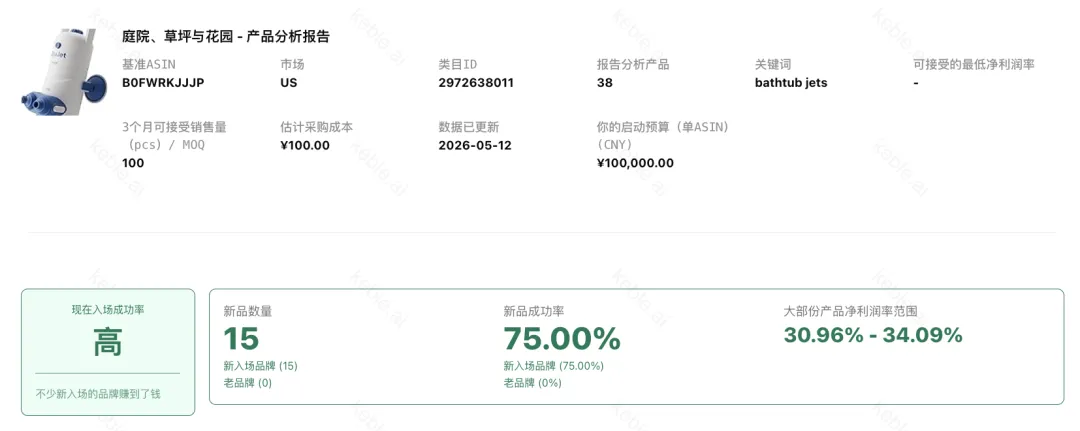Click the new product count 15
This screenshot has height=431, width=1080.
point(241,338)
